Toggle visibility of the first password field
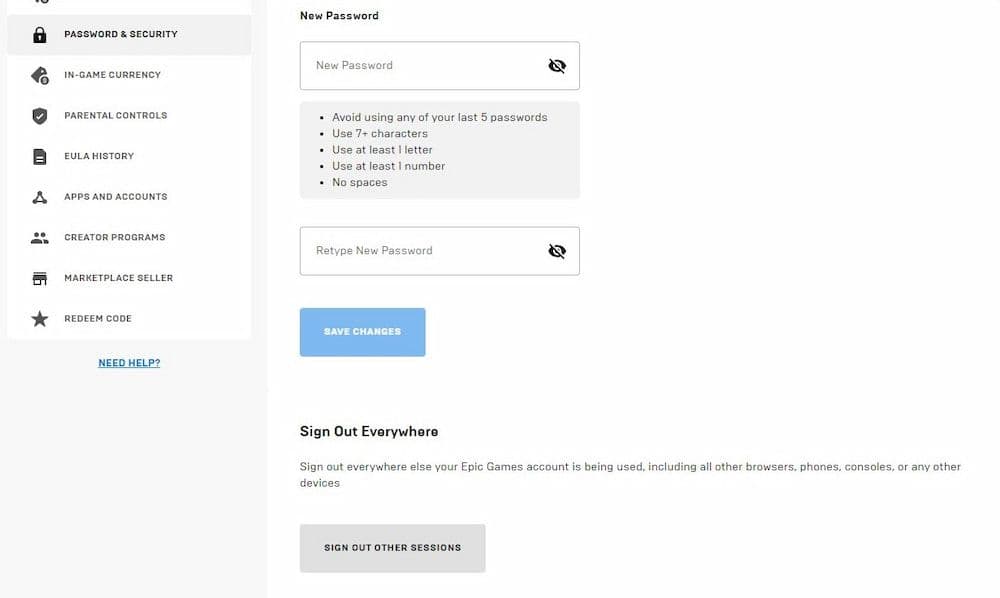Image resolution: width=1000 pixels, height=598 pixels. click(557, 65)
